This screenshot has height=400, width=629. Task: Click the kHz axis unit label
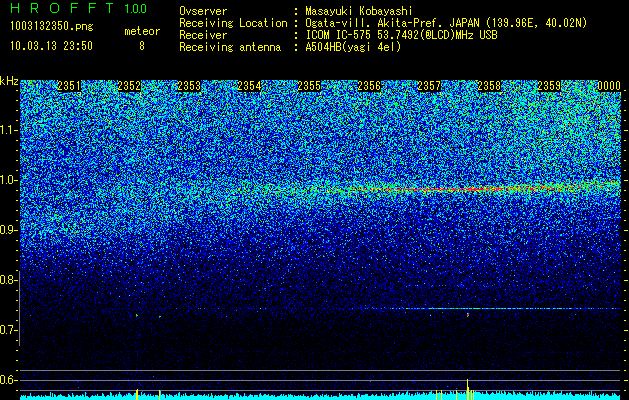pos(9,81)
